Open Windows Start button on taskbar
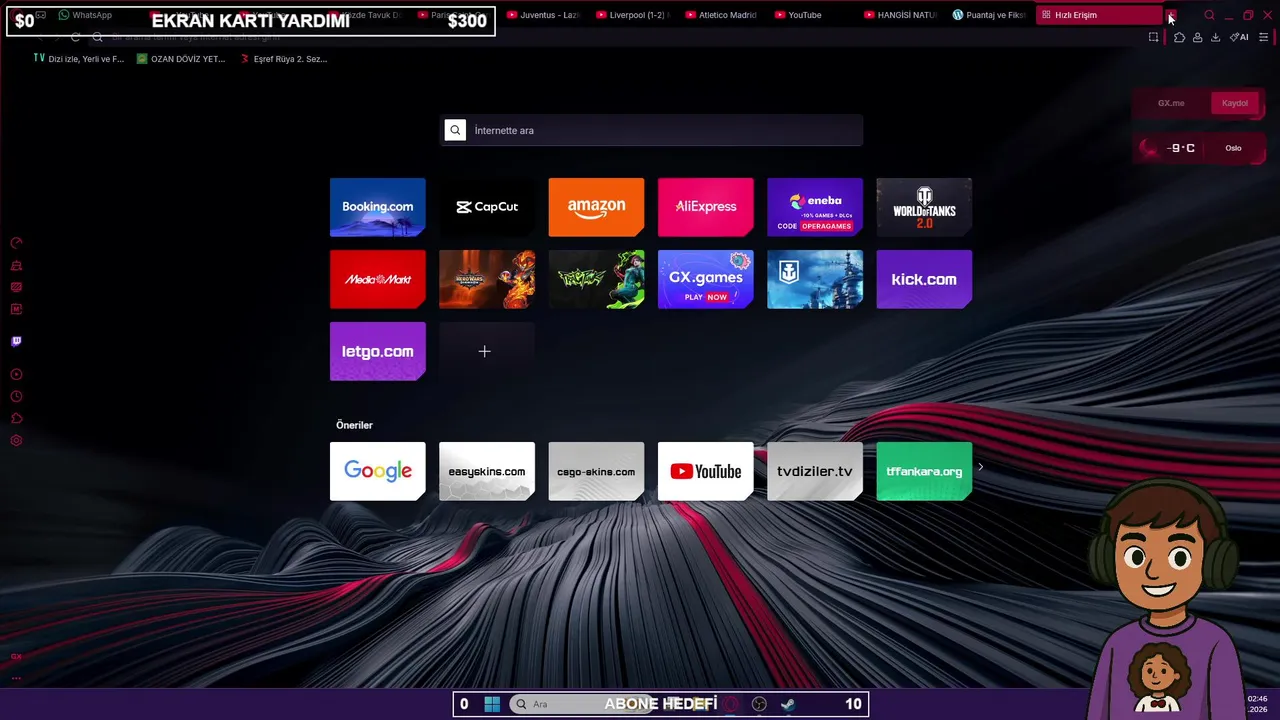 point(492,704)
